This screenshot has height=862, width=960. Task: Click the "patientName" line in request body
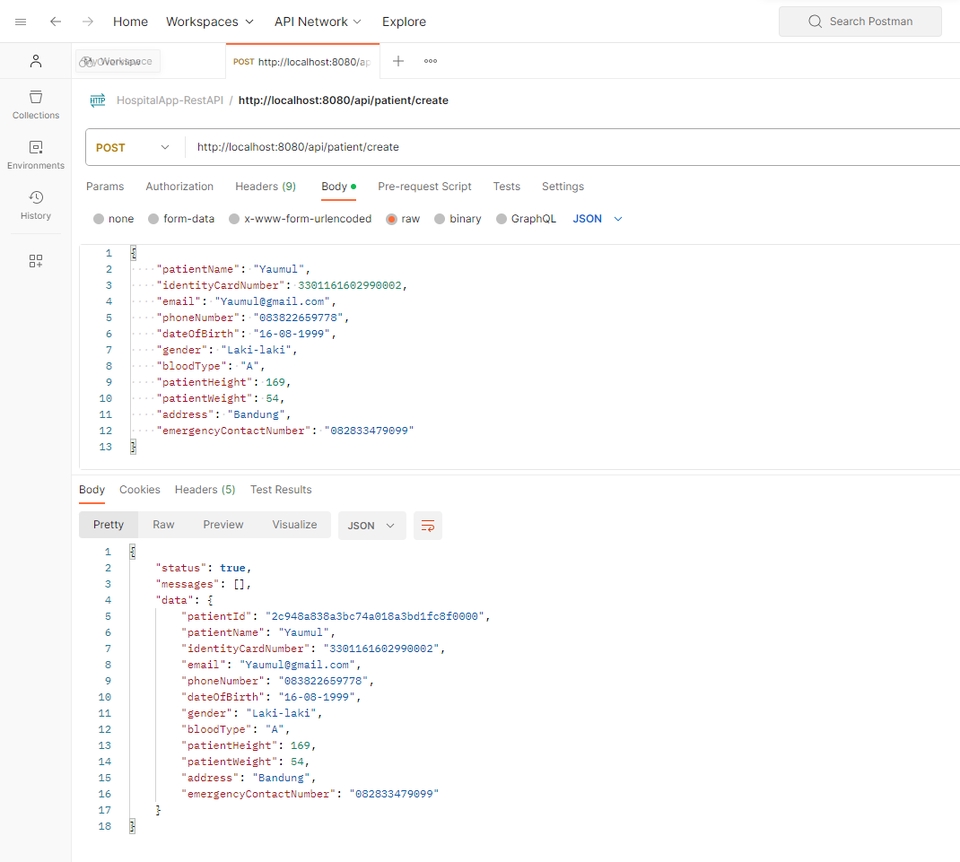pyautogui.click(x=233, y=269)
